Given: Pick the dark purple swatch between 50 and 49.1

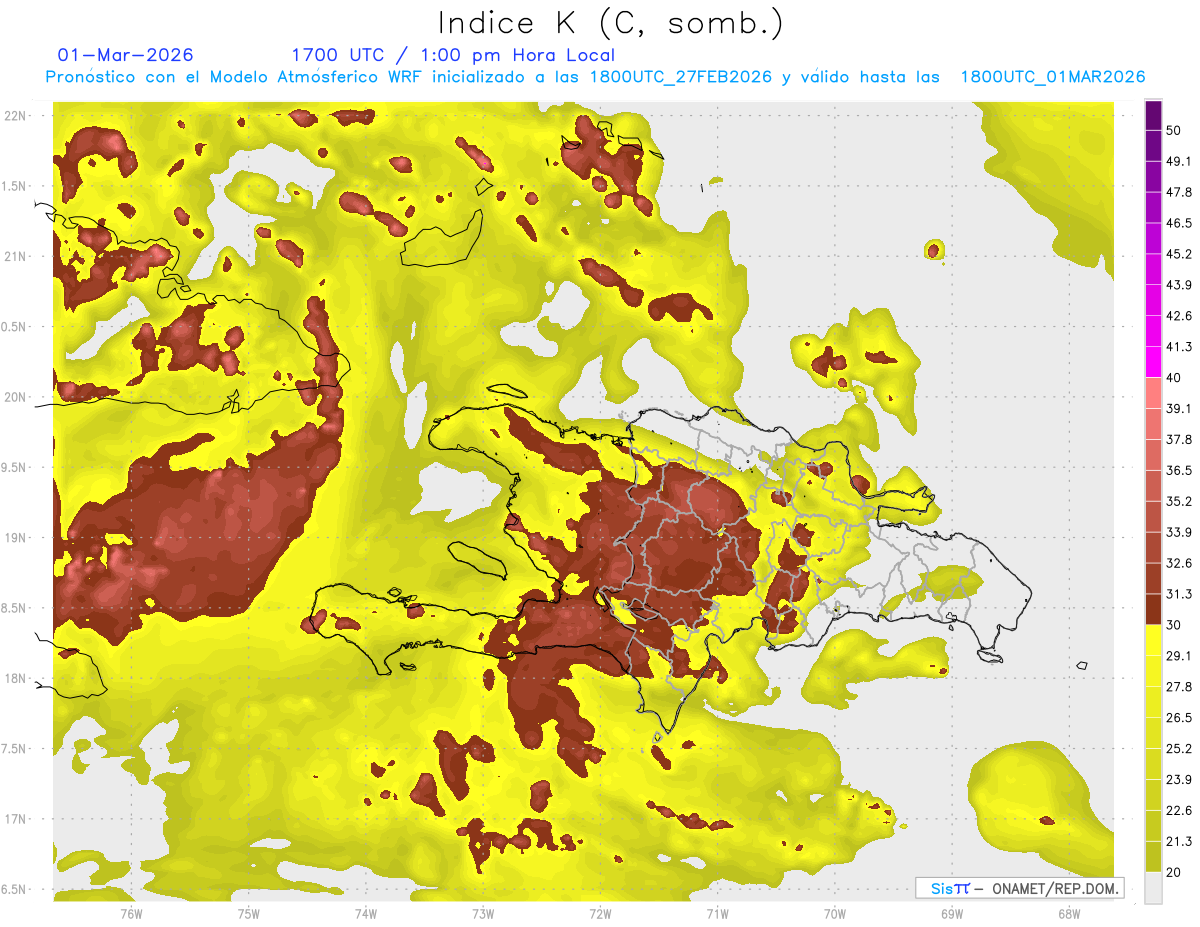Looking at the screenshot, I should 1153,146.
